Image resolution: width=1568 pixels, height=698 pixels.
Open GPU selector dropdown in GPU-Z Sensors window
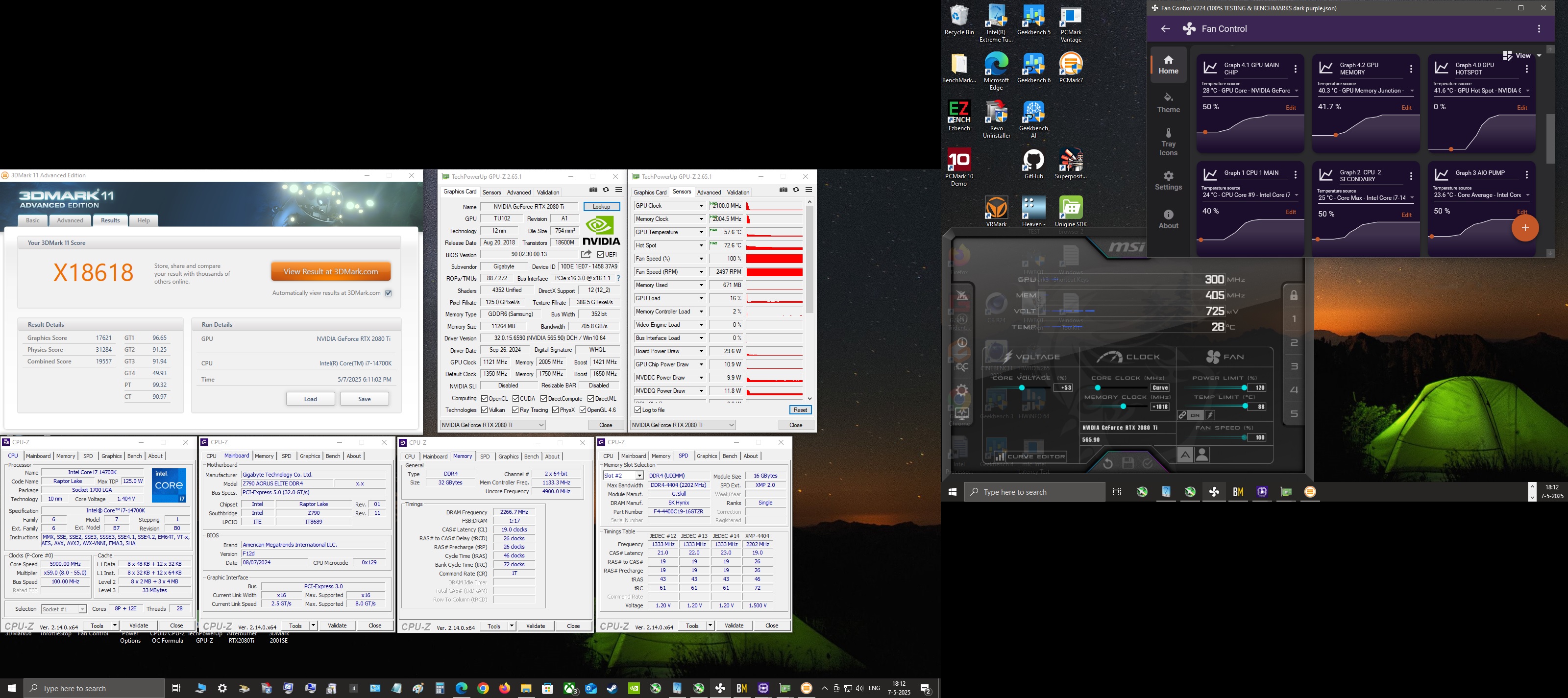point(683,425)
